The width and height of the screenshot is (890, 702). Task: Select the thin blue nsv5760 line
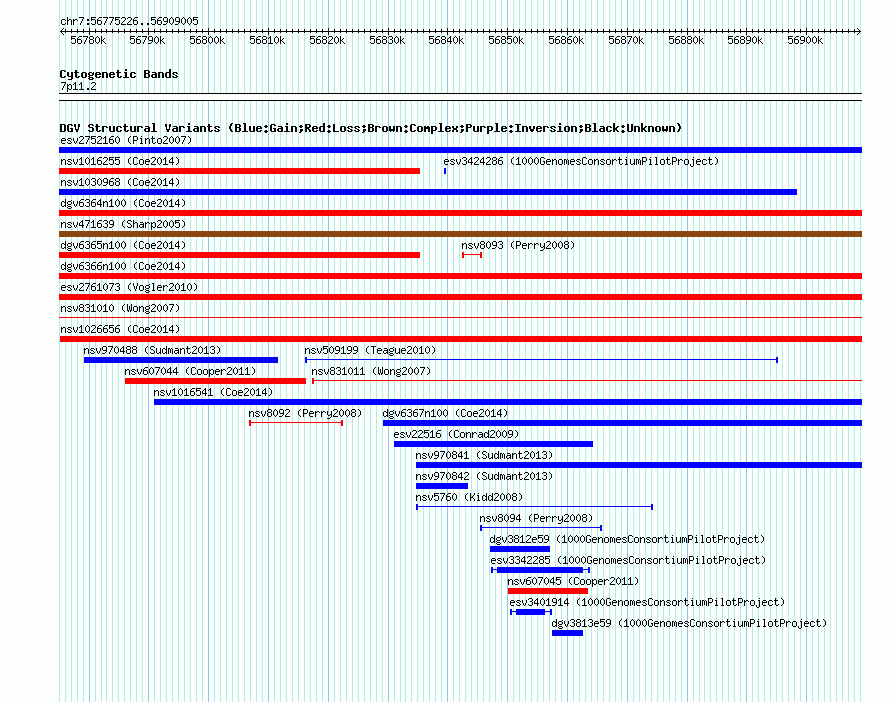tap(534, 507)
